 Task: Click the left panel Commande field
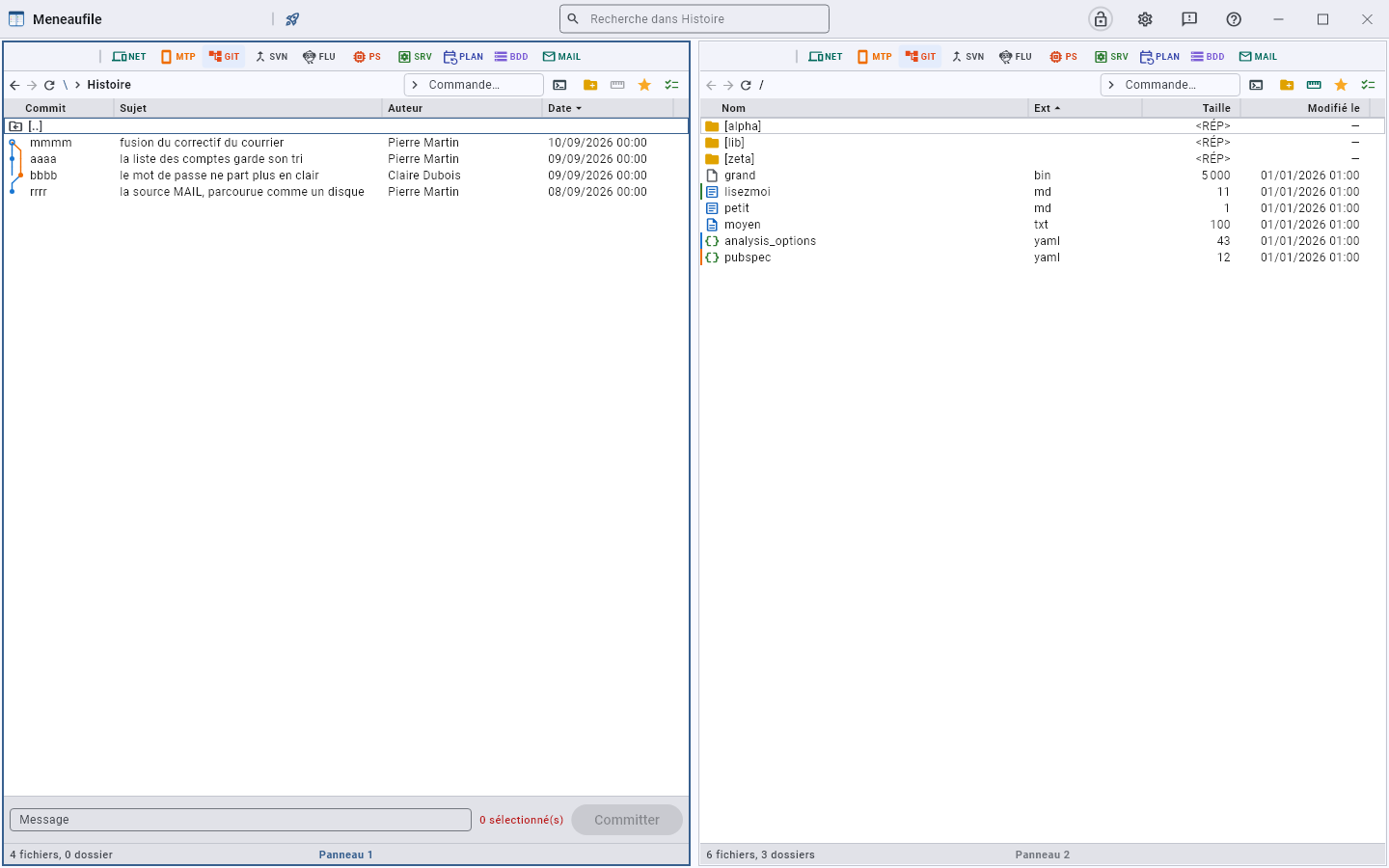pos(474,85)
